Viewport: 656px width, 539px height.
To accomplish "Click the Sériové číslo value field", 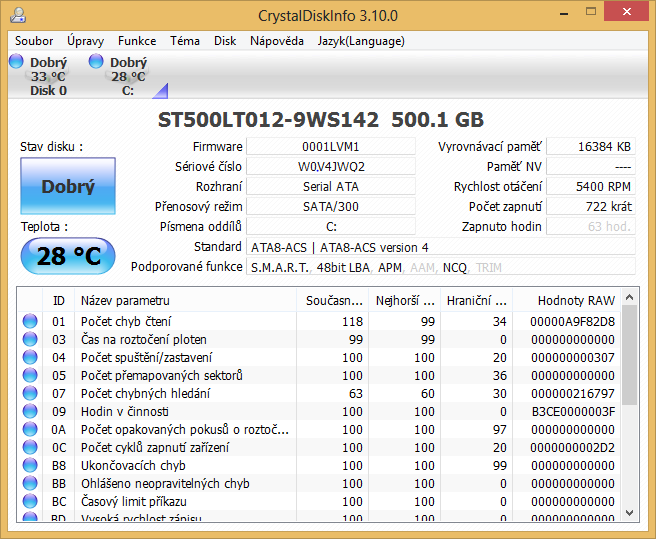I will pyautogui.click(x=331, y=166).
